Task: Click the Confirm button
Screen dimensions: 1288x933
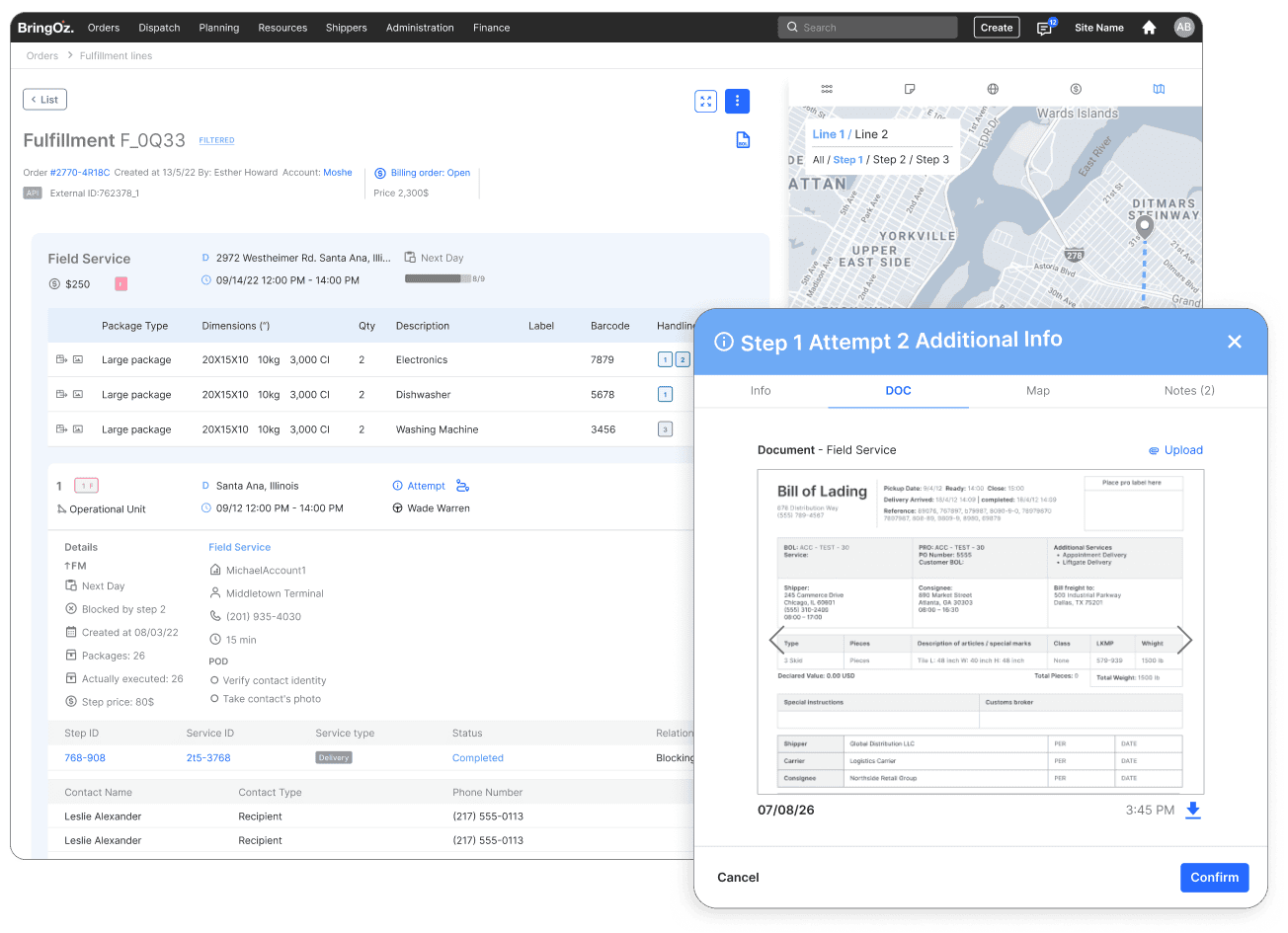Action: tap(1214, 878)
